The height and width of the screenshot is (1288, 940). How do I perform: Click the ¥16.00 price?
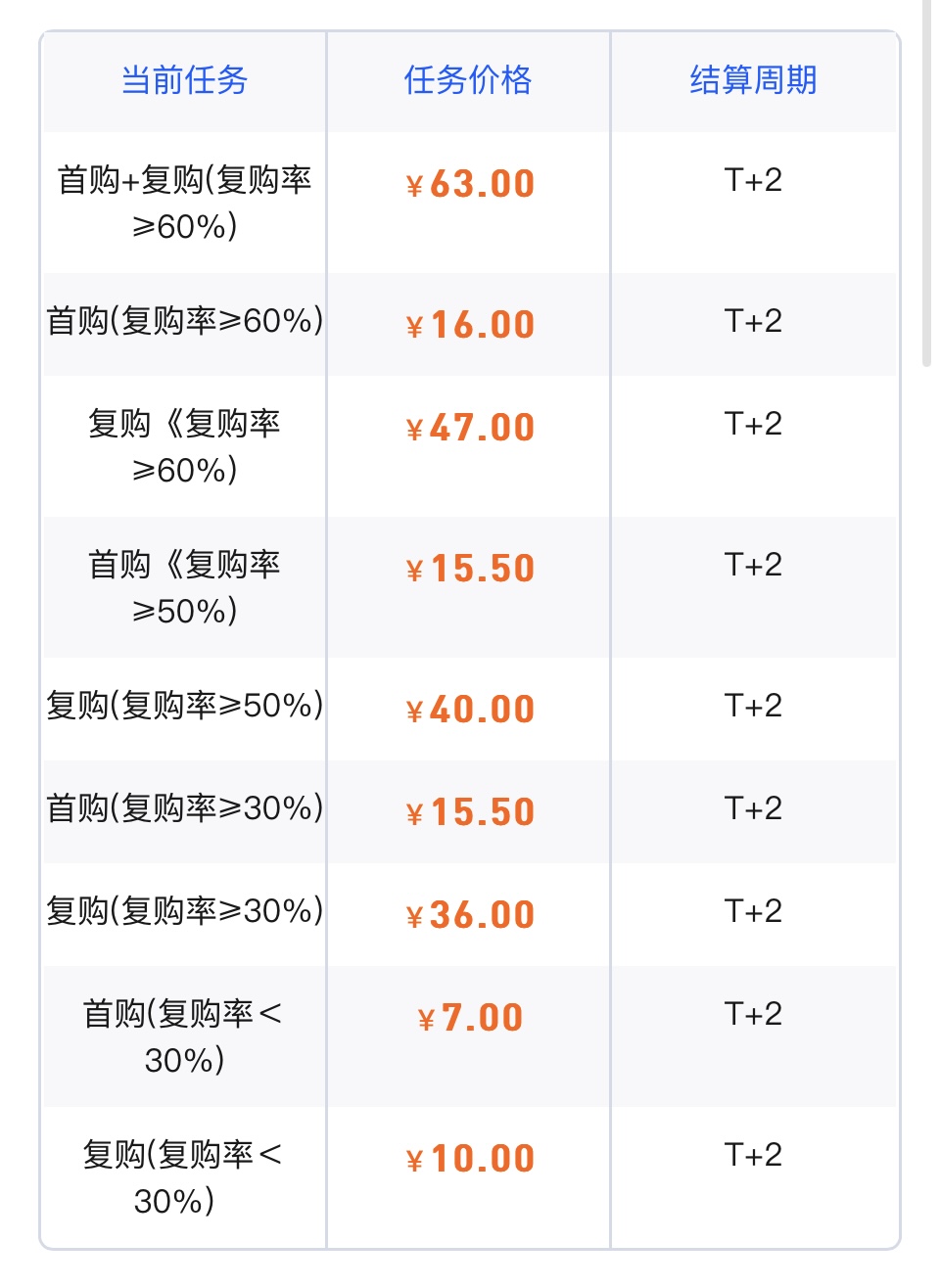(x=470, y=325)
